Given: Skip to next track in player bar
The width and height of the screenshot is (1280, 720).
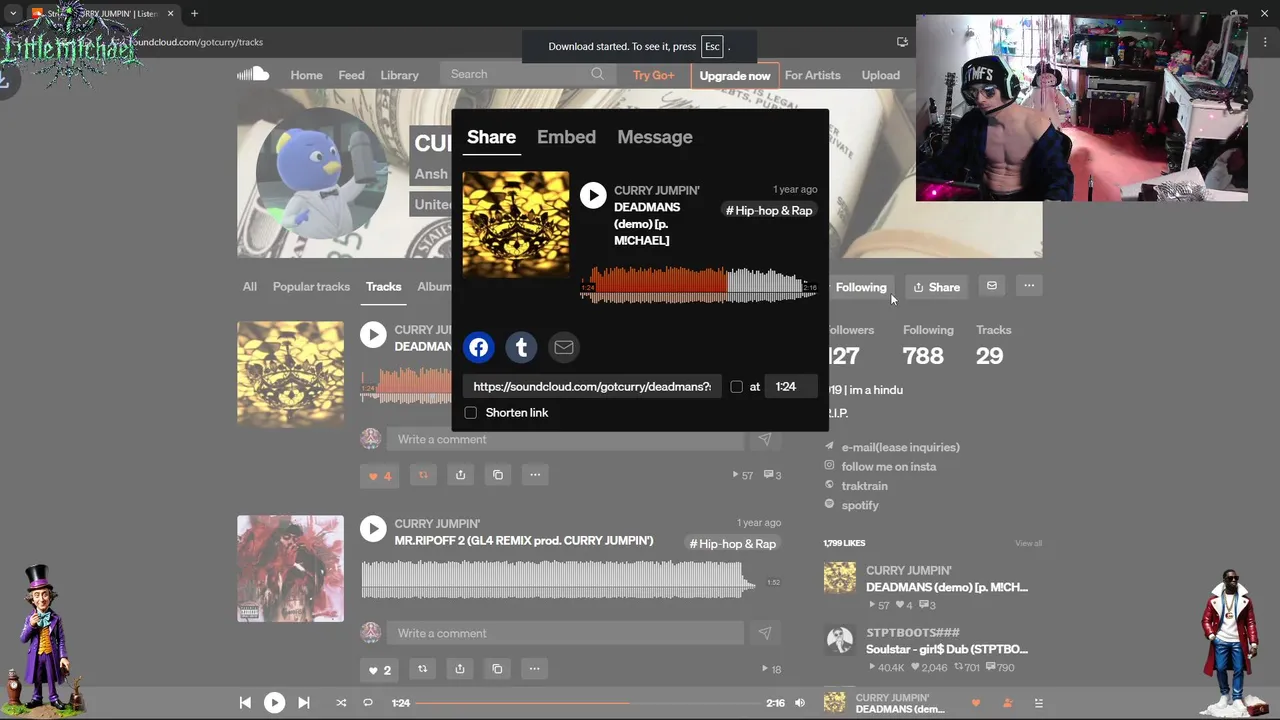Looking at the screenshot, I should 304,703.
